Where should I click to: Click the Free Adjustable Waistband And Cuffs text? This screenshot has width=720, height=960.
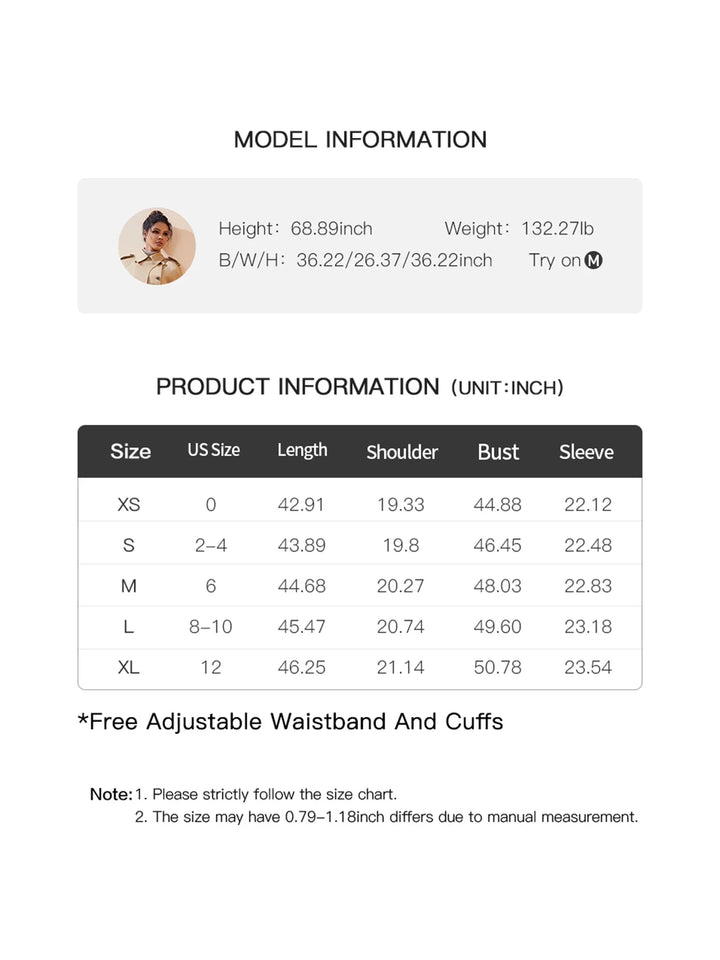(x=290, y=722)
